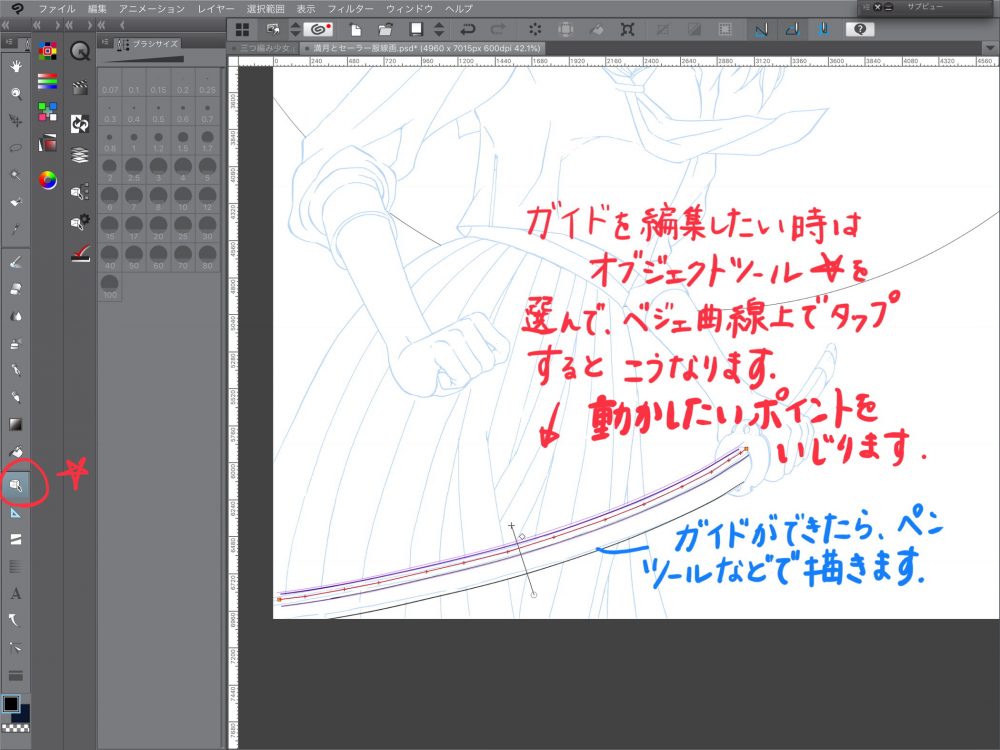
Task: Open the Sub Tool Detail palette icon
Action: (80, 191)
